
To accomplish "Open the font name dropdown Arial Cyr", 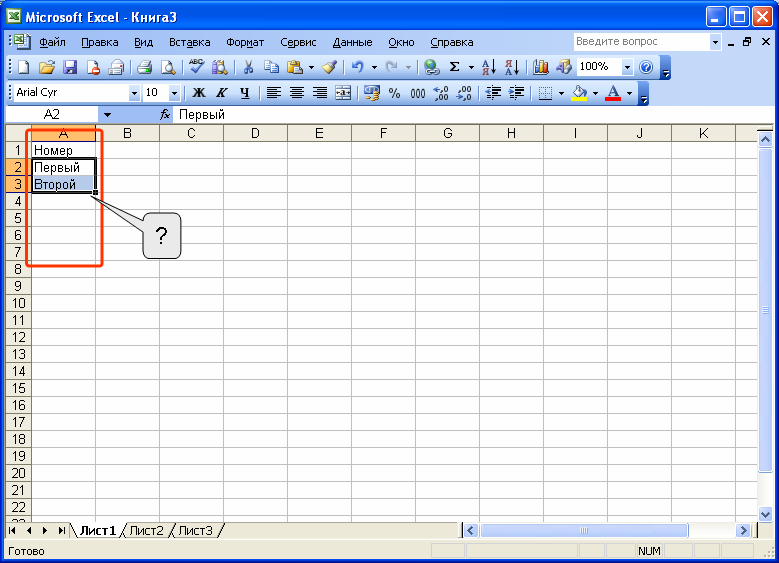I will (134, 93).
